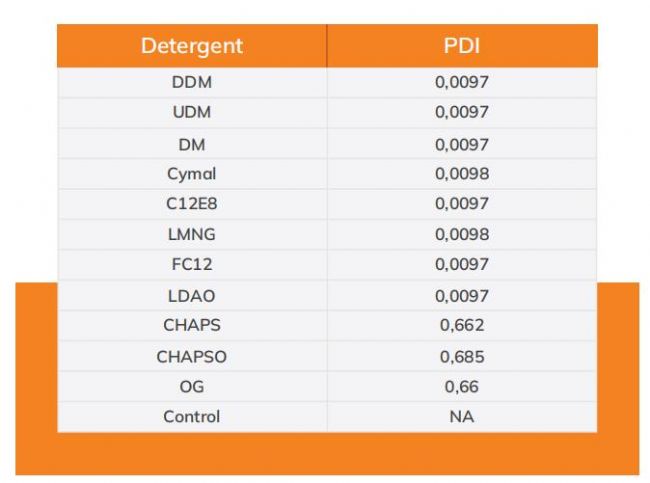This screenshot has width=650, height=483.
Task: Click the PDI column header
Action: click(461, 46)
